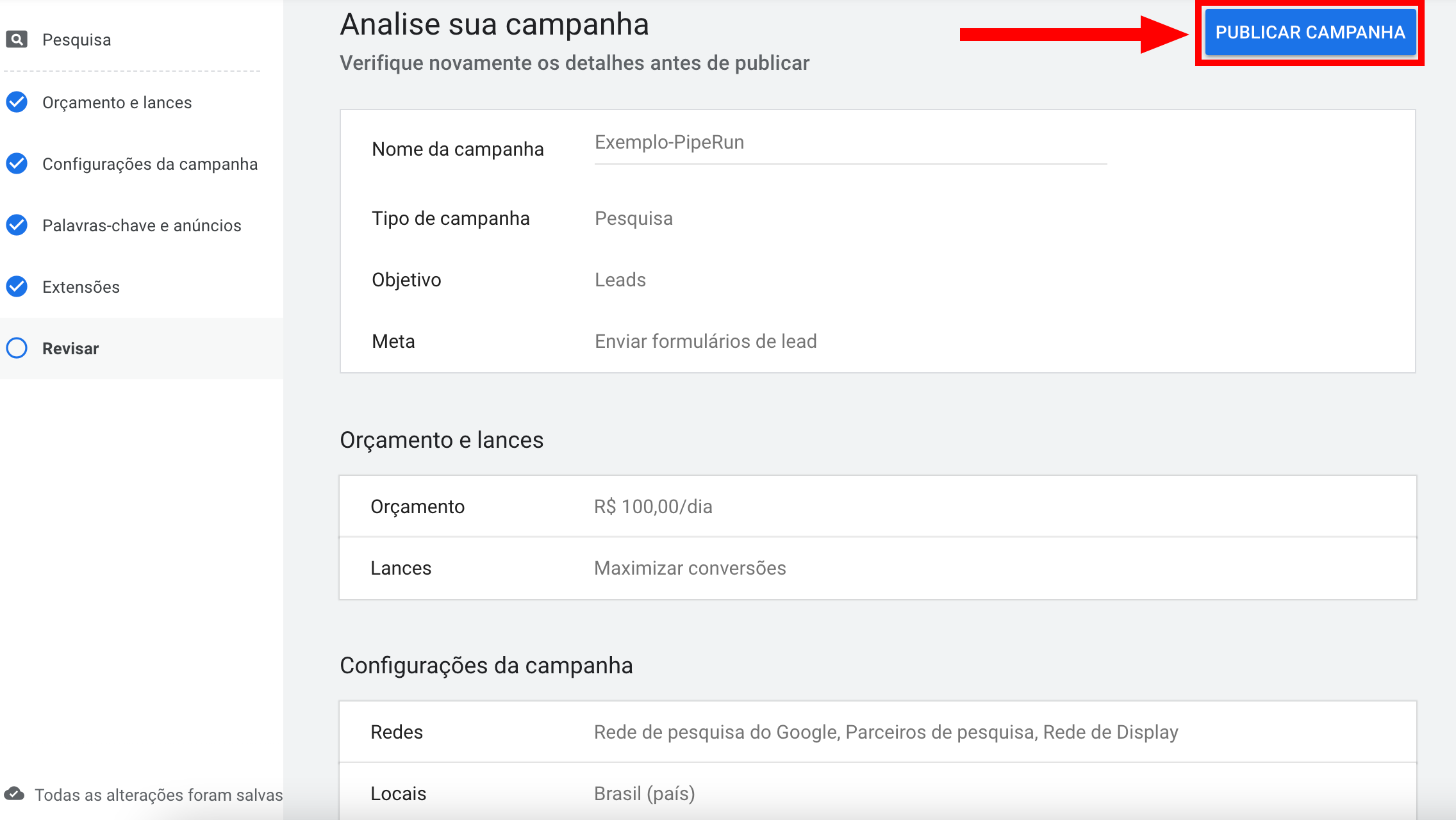The image size is (1456, 820).
Task: Open the Locais Brasil row
Action: tap(877, 794)
